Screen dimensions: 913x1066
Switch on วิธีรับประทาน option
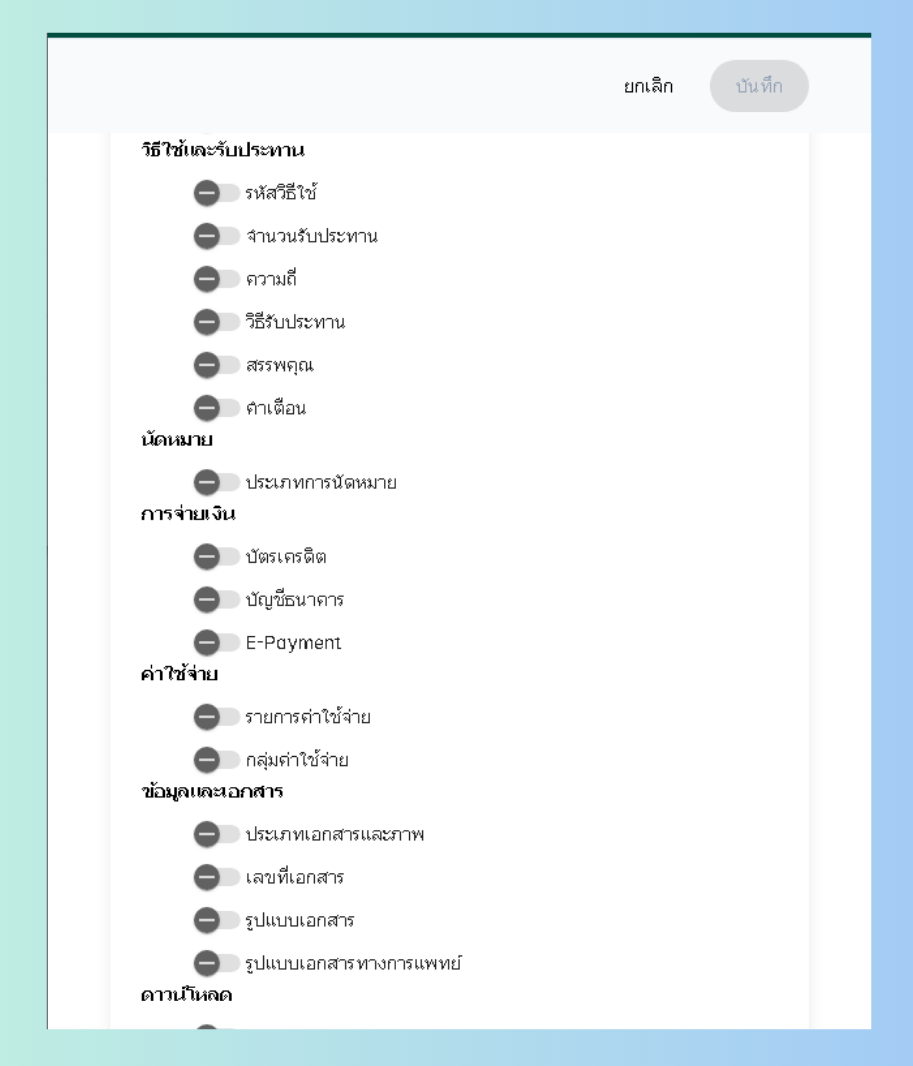[217, 322]
